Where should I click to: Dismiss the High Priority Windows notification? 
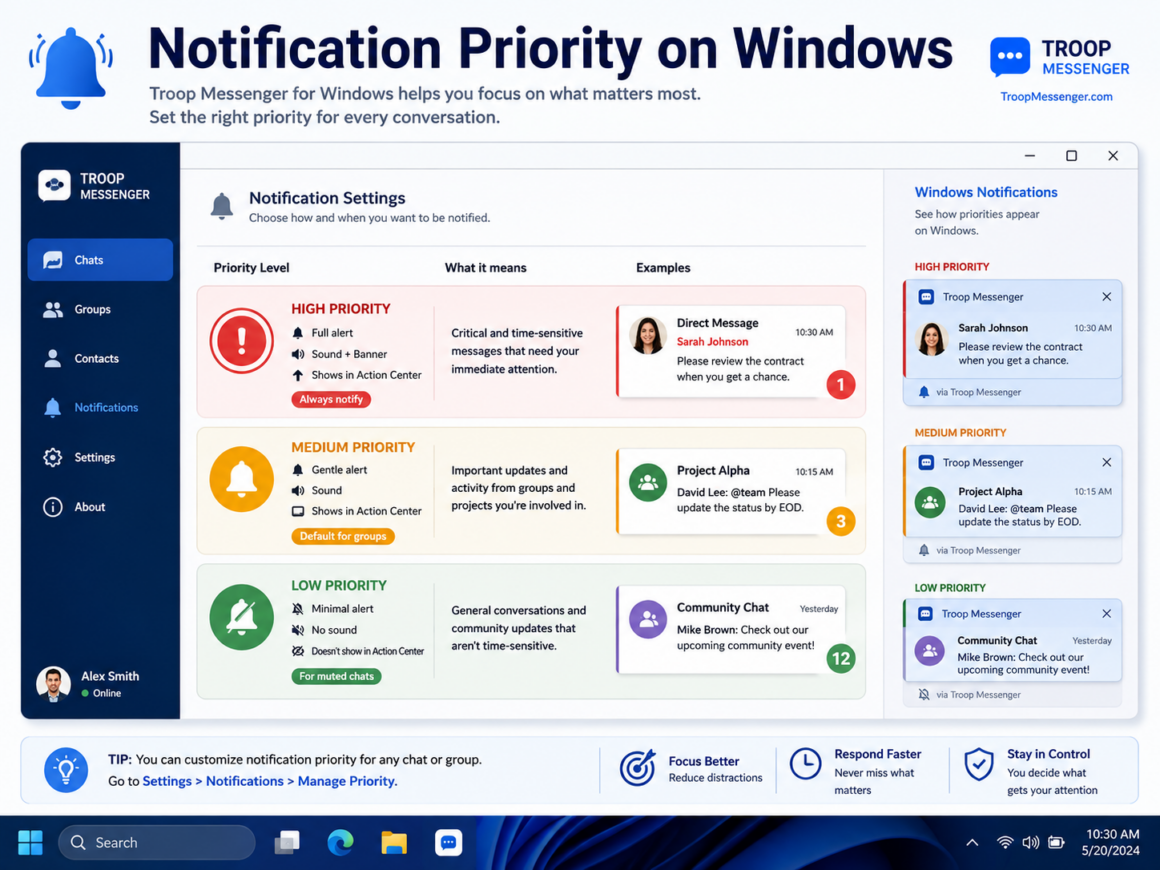1107,297
